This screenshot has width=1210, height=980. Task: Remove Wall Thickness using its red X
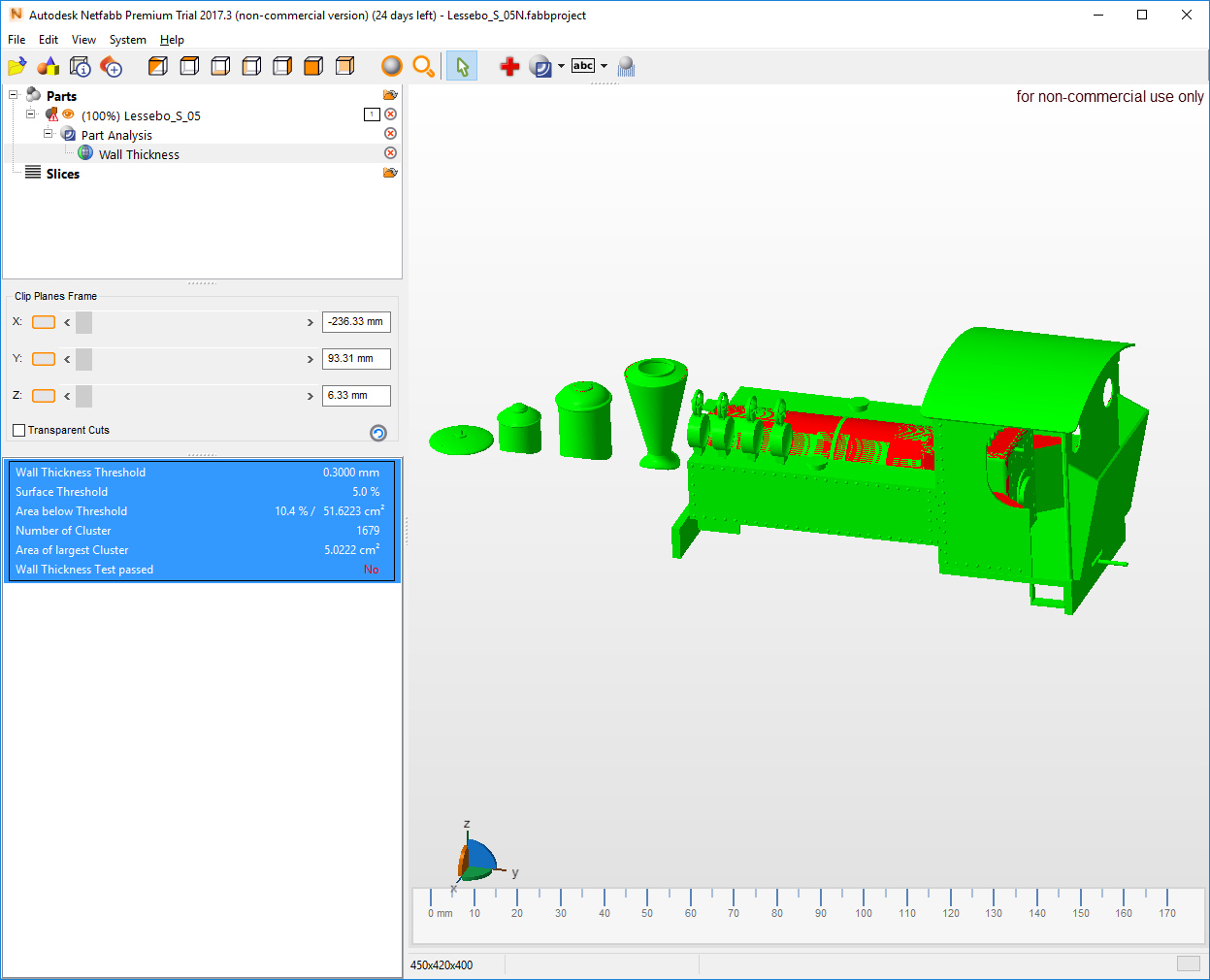click(390, 153)
